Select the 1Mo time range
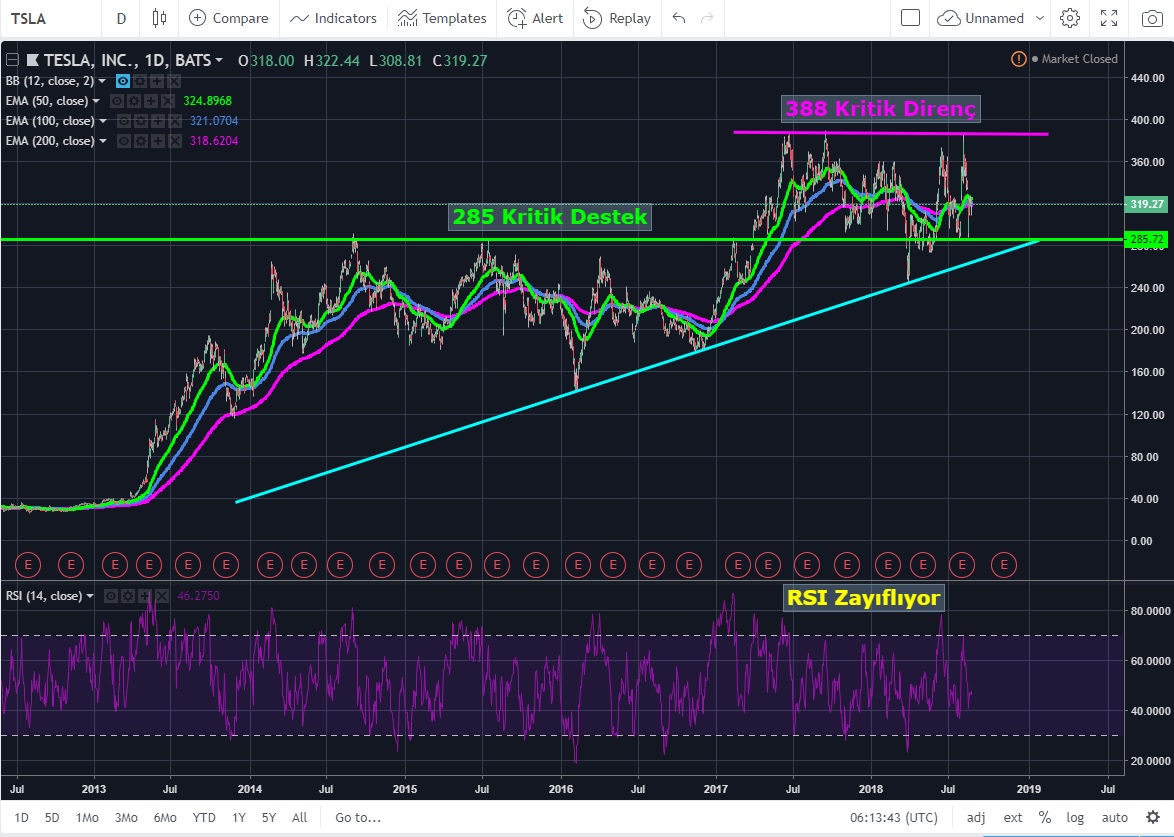 pyautogui.click(x=87, y=818)
